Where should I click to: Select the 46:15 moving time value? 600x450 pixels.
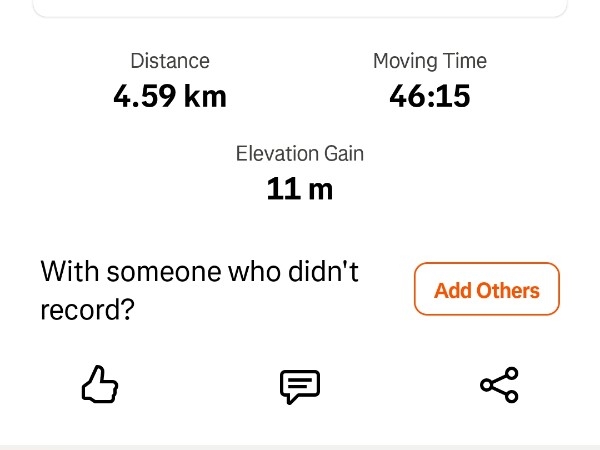click(x=430, y=97)
